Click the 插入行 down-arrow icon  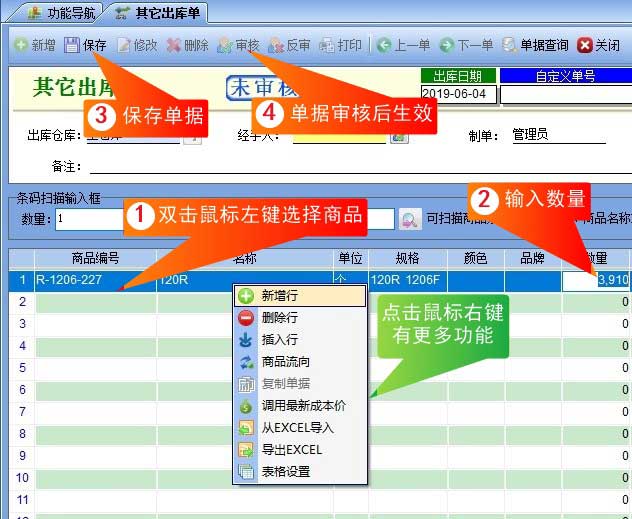pyautogui.click(x=245, y=340)
